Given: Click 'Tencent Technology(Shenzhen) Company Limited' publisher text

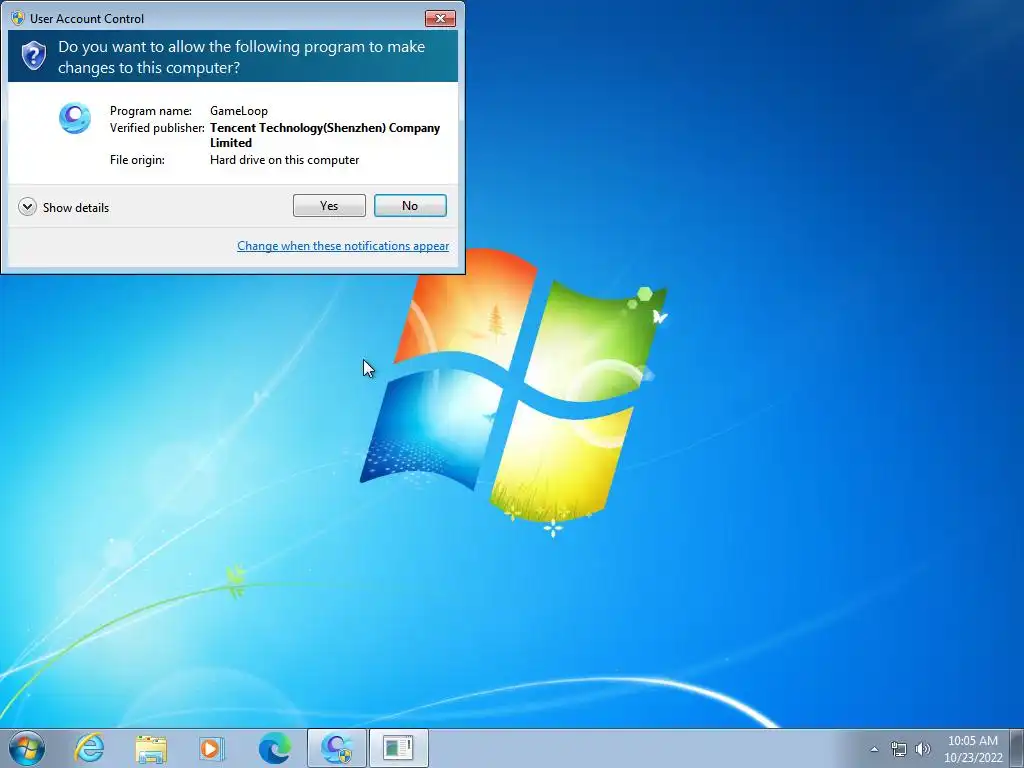Looking at the screenshot, I should pyautogui.click(x=325, y=135).
